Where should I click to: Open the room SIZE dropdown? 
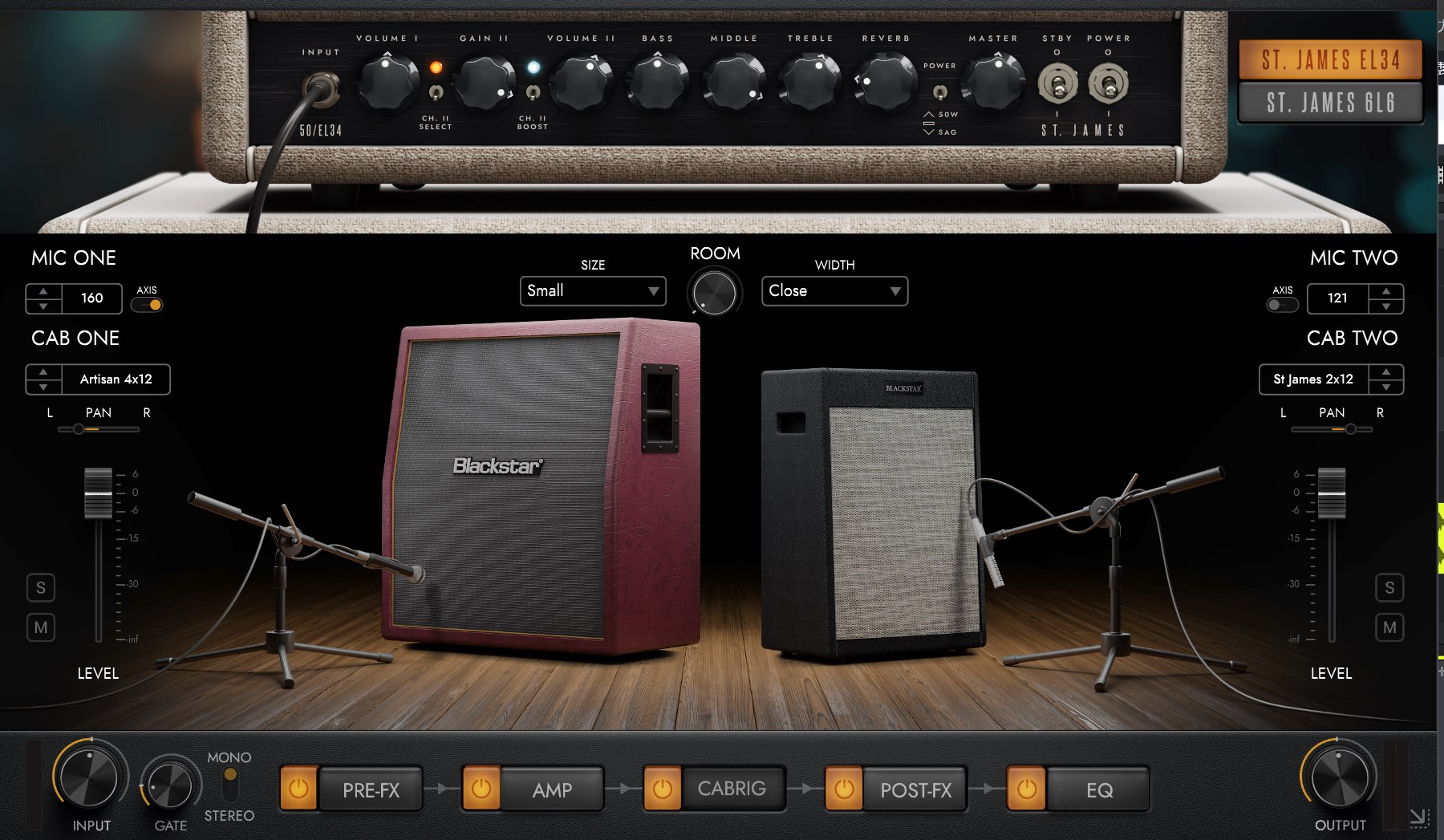point(593,291)
